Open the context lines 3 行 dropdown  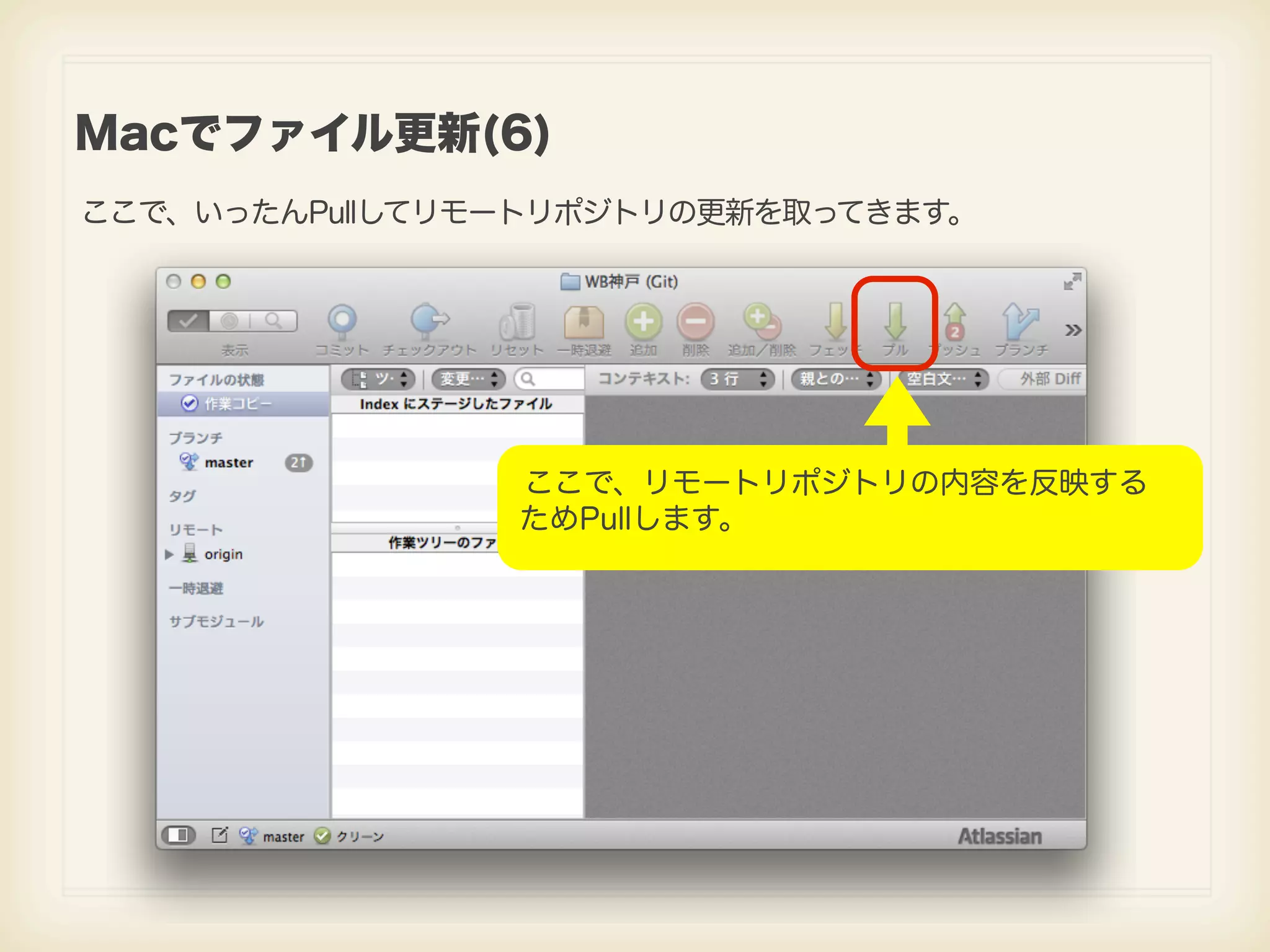point(737,379)
